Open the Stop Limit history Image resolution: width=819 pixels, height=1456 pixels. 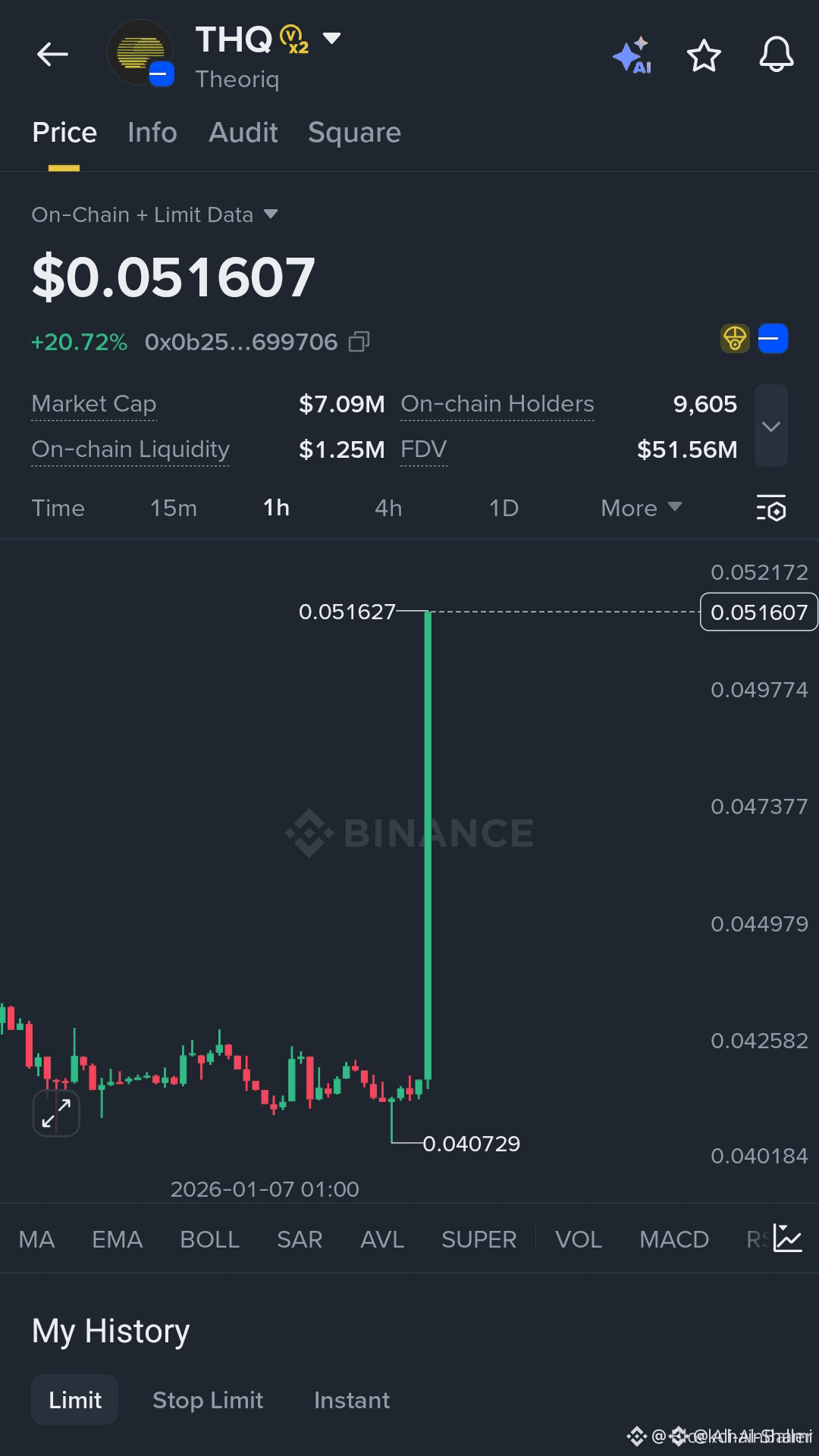[208, 1400]
